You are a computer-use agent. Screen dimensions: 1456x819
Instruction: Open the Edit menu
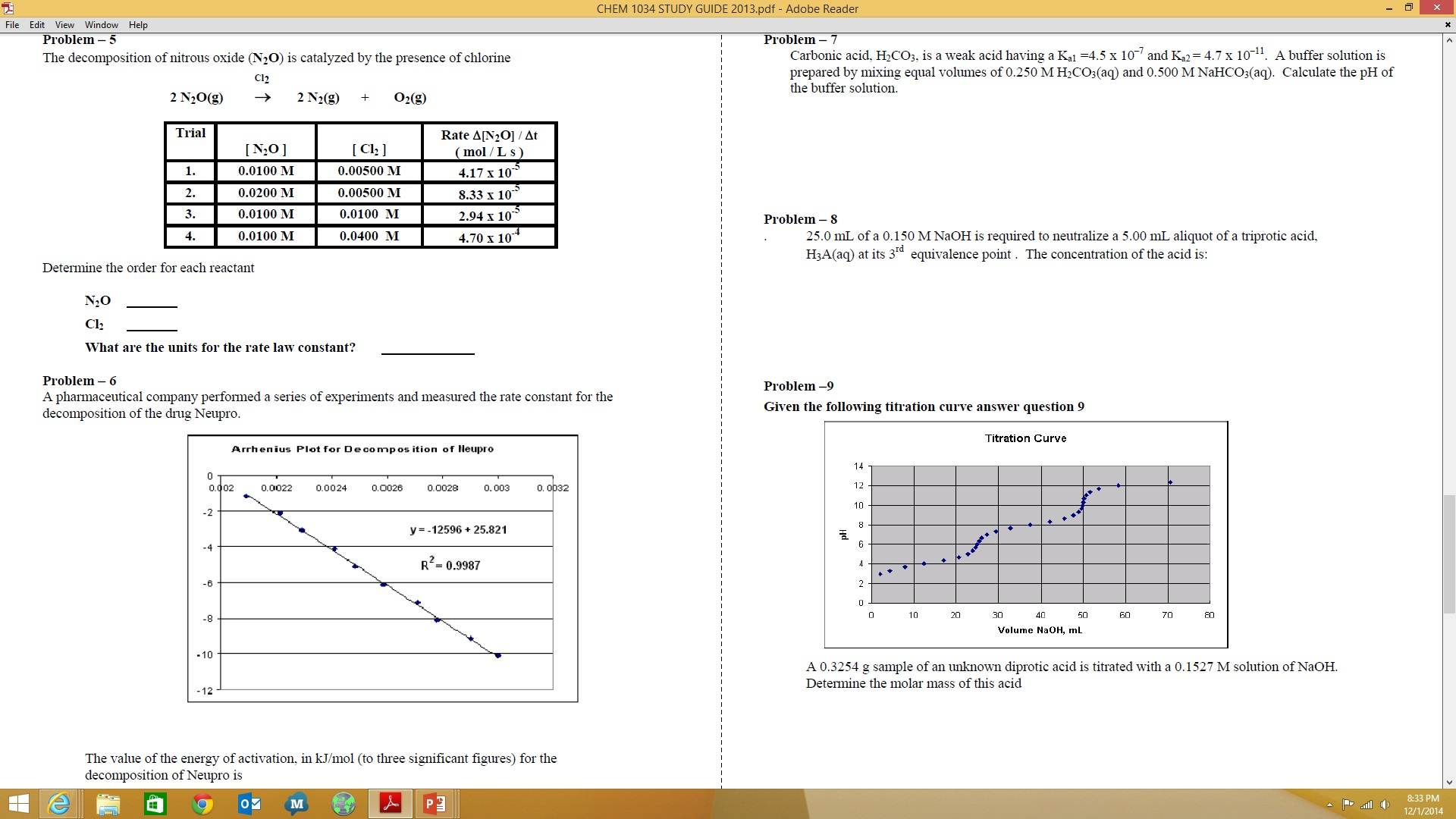click(x=36, y=25)
